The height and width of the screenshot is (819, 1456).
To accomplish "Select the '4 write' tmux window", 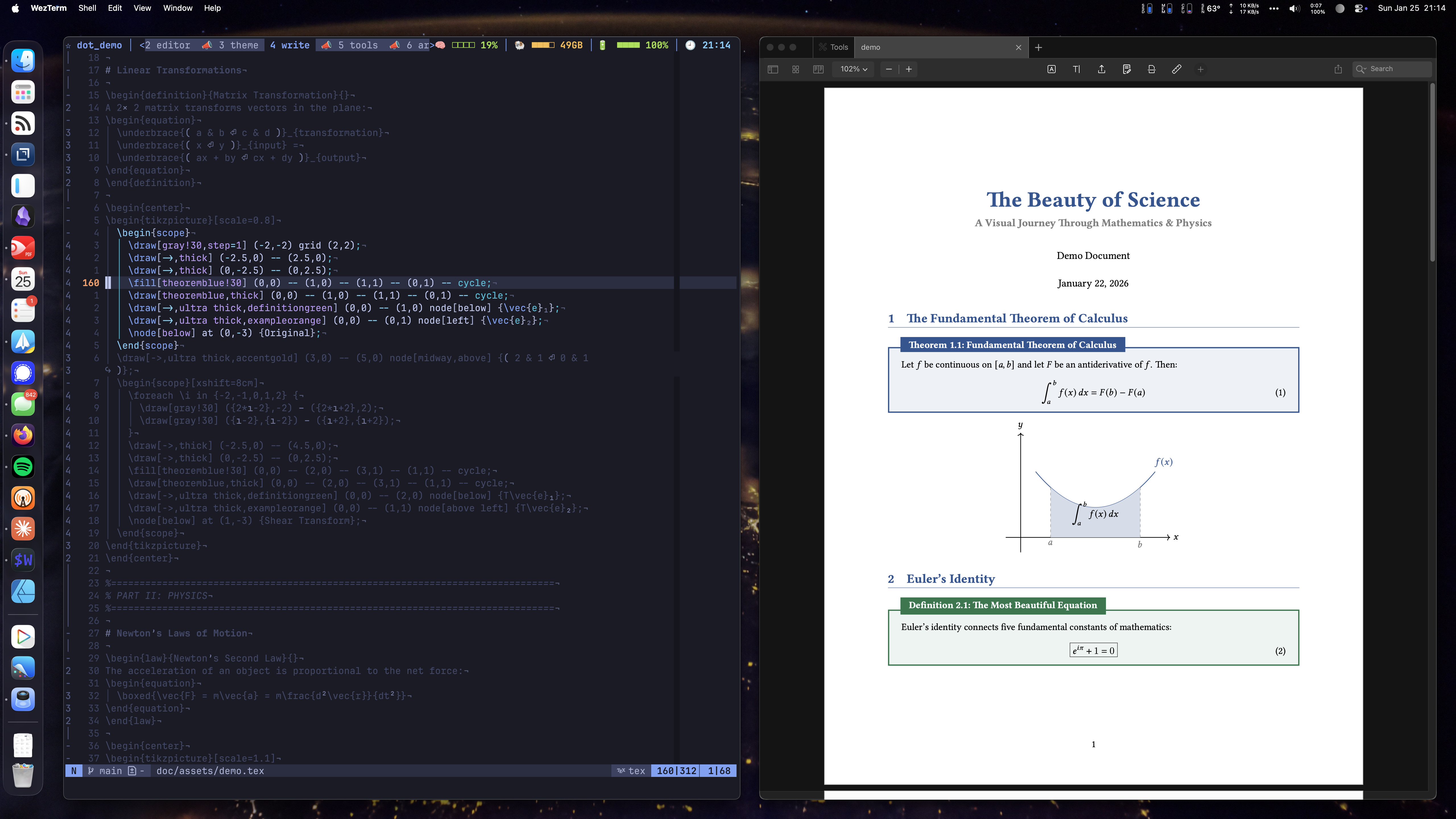I will pos(289,45).
